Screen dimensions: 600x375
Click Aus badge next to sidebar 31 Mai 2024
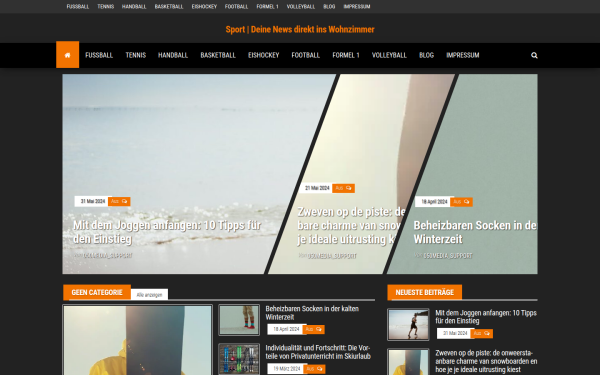point(482,333)
